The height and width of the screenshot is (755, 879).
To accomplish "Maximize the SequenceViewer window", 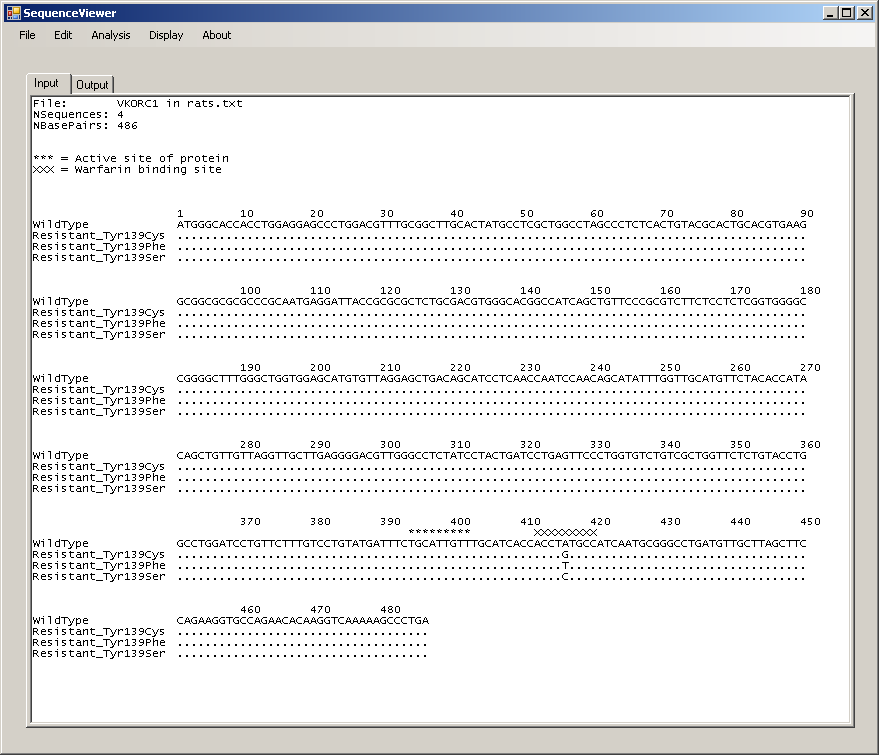I will tap(847, 13).
